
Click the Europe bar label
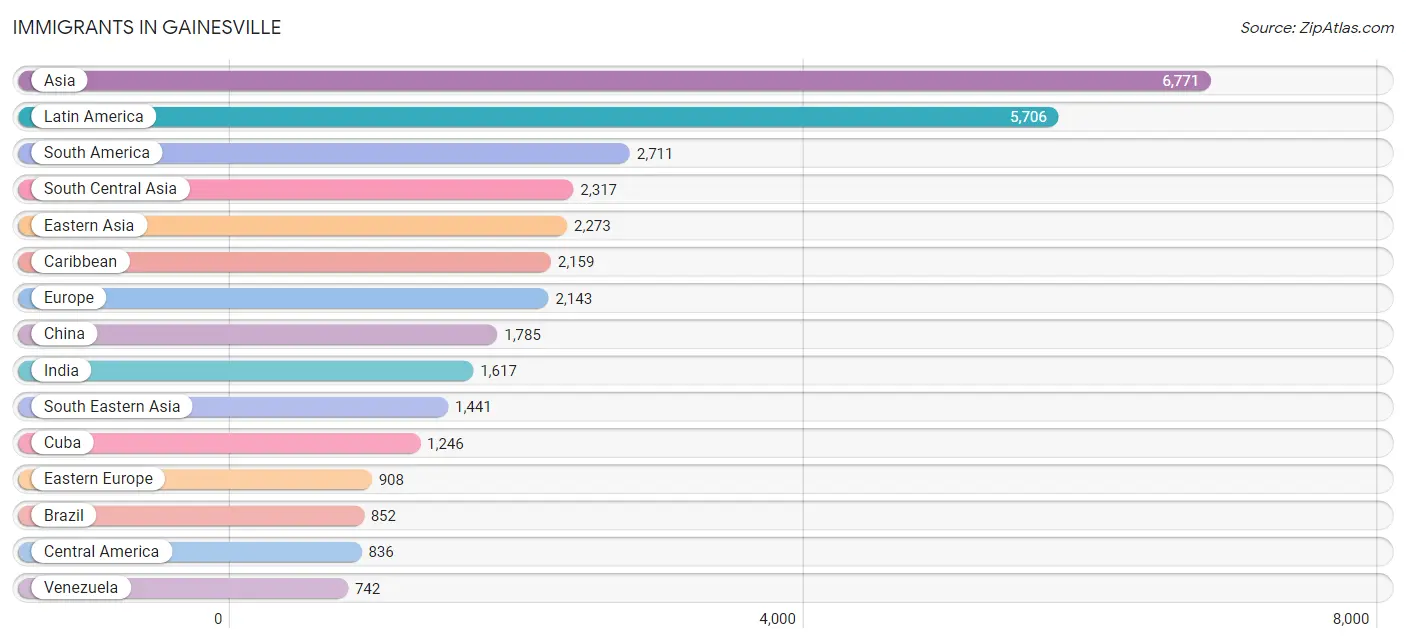pos(68,298)
